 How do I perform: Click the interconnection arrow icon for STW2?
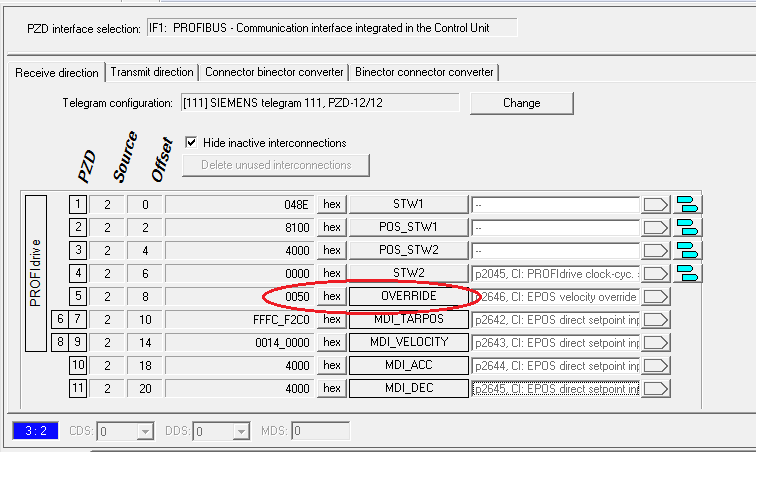coord(656,274)
